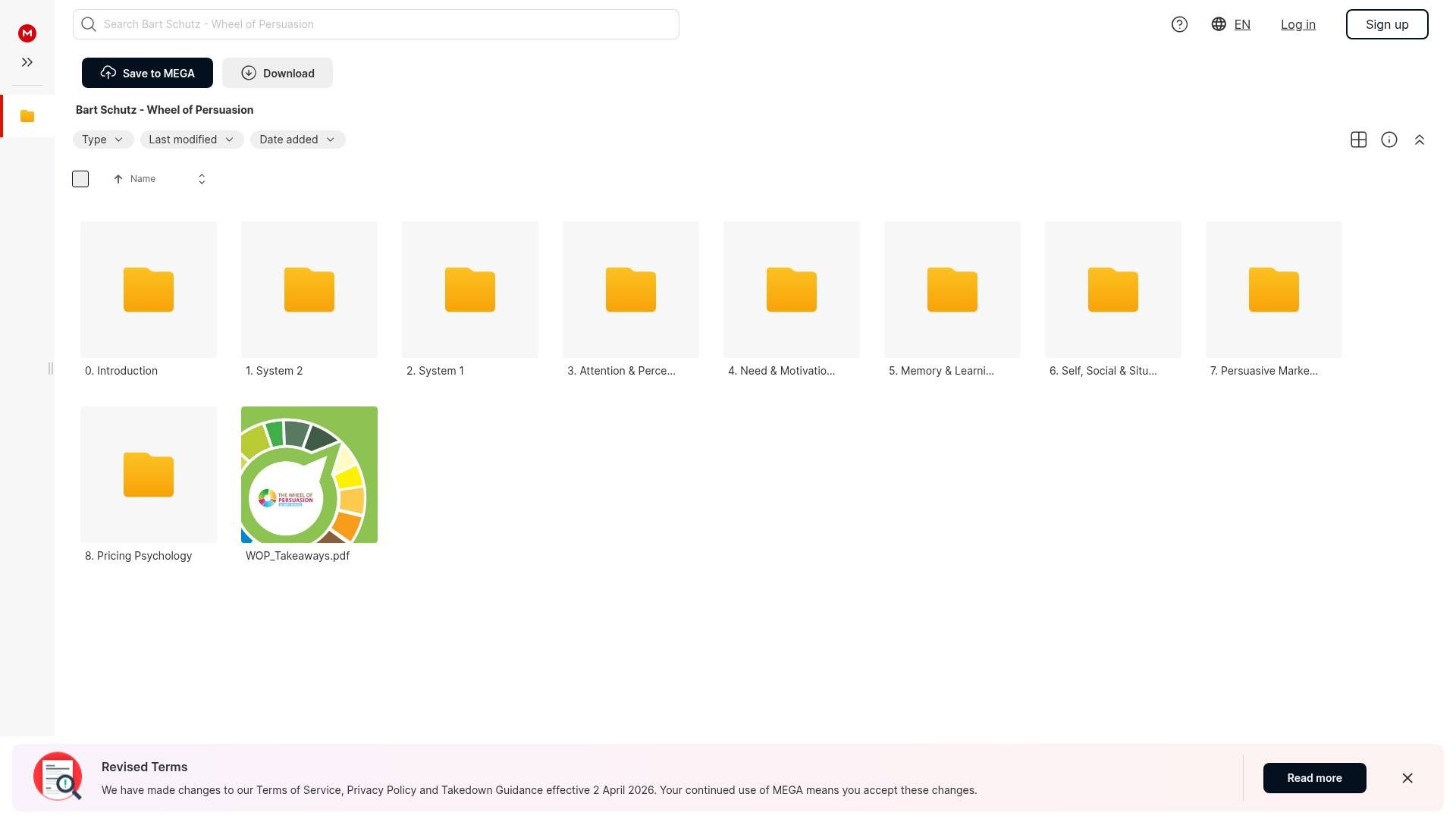Switch to grid/list view icon

click(x=1358, y=140)
